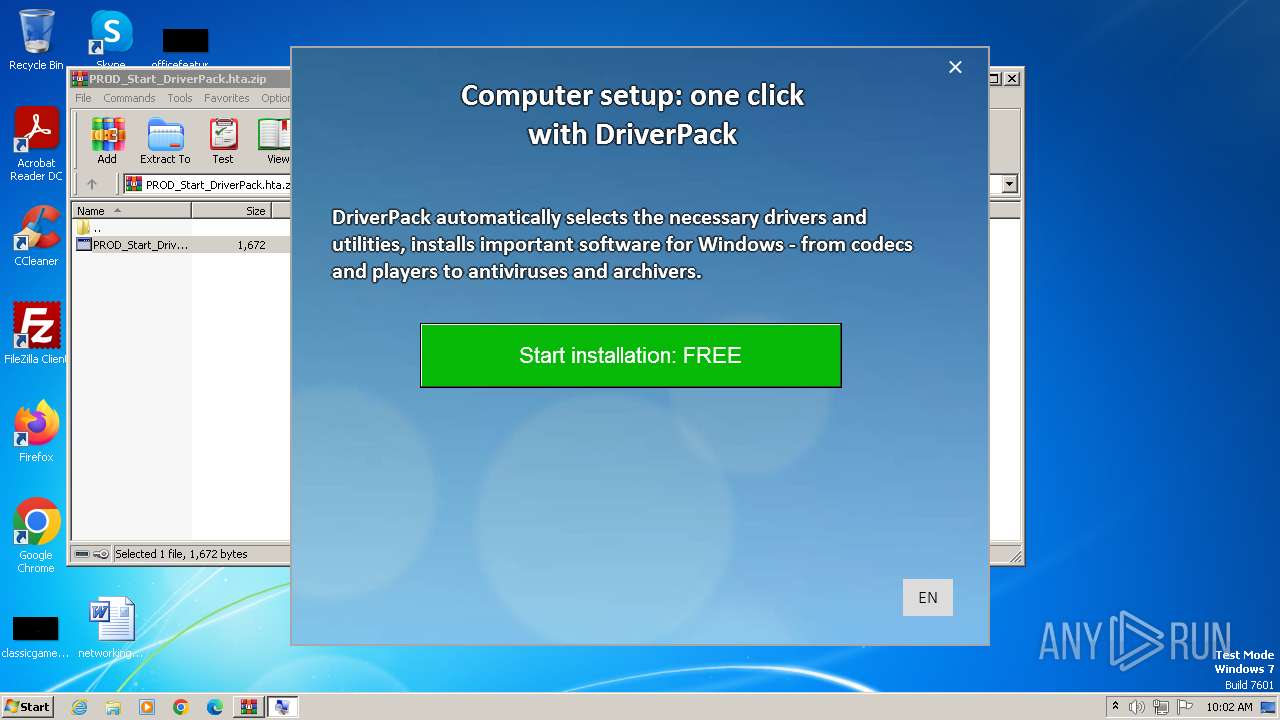Sort WinRAR list by Name column

131,211
